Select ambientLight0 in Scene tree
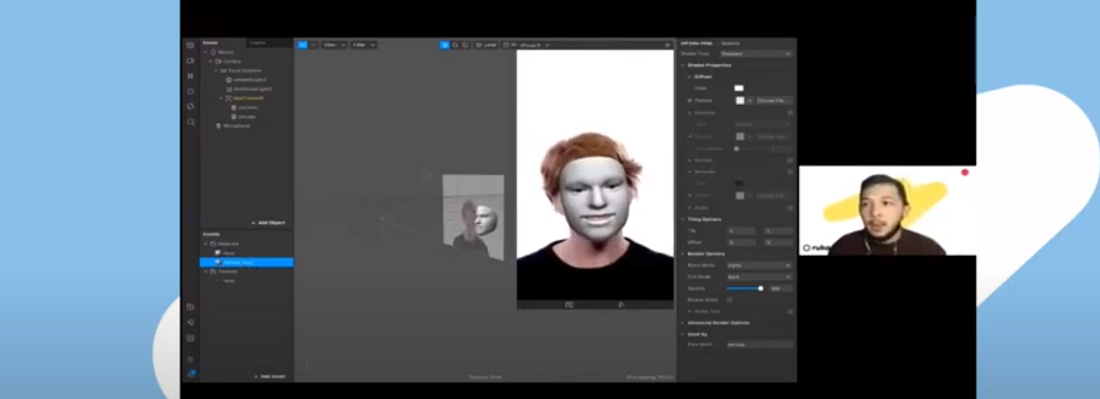The width and height of the screenshot is (1100, 399). 249,80
